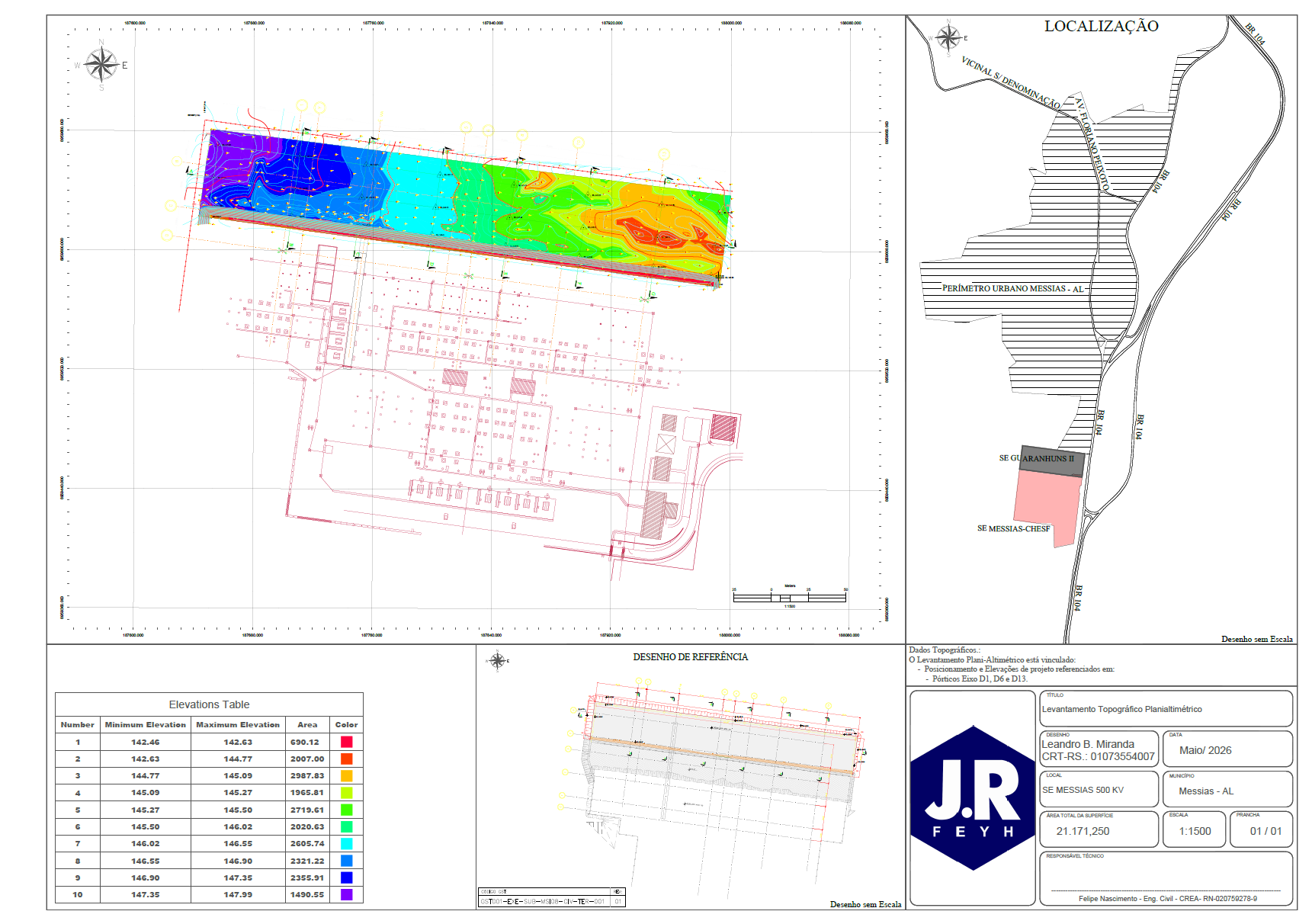Click the DESENHO DE REFERÊNCIA heading
Image resolution: width=1312 pixels, height=924 pixels.
pos(690,656)
